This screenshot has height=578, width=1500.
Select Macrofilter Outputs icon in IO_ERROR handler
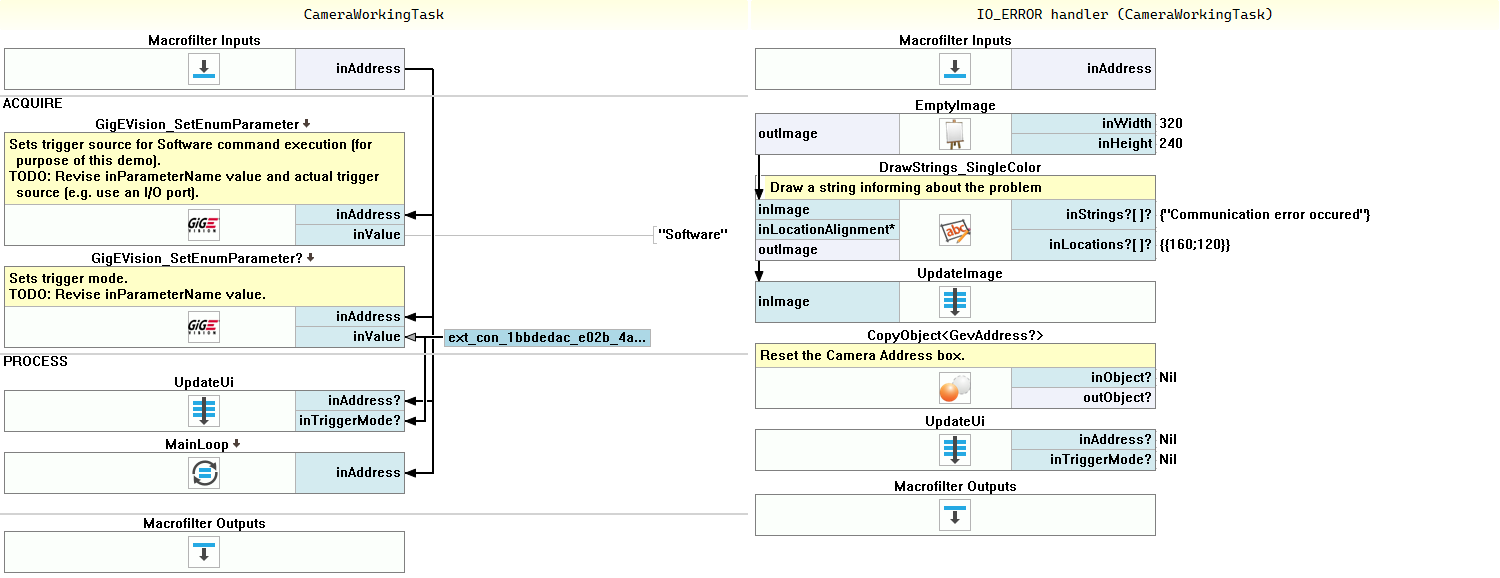pos(955,515)
